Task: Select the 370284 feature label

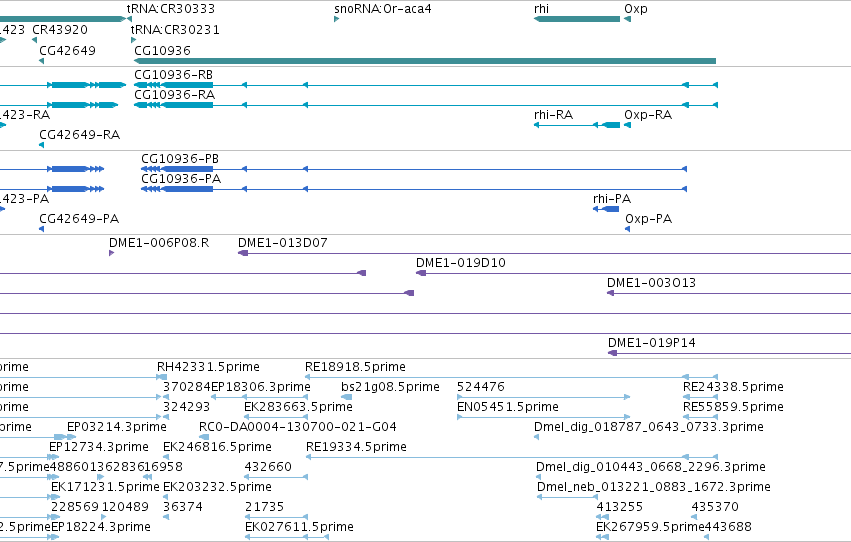Action: (x=187, y=387)
